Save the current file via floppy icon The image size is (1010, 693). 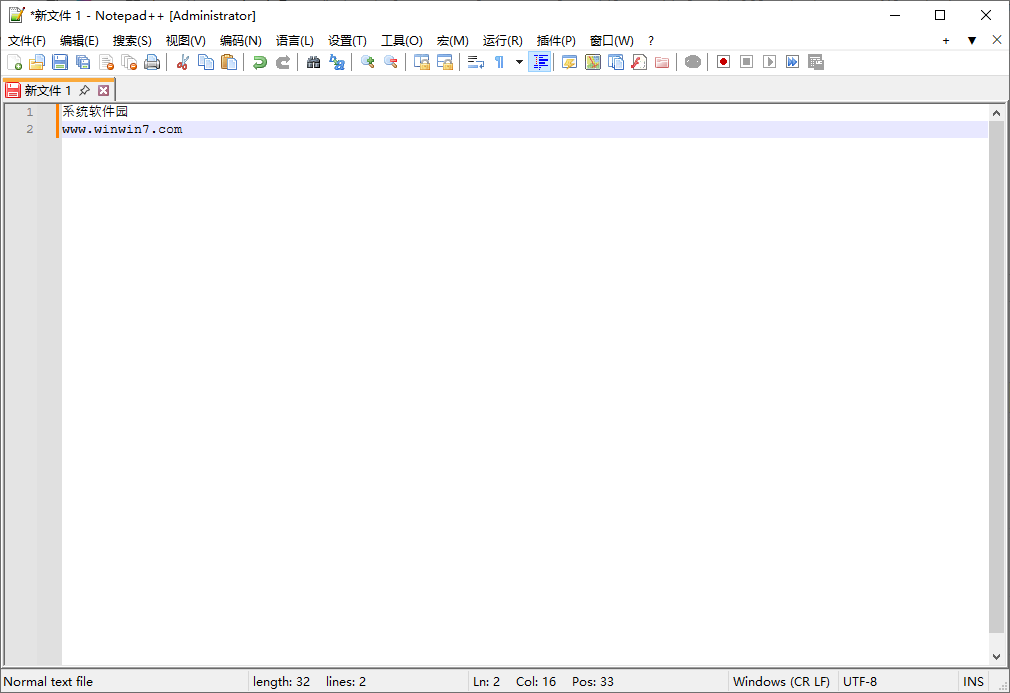(x=60, y=62)
